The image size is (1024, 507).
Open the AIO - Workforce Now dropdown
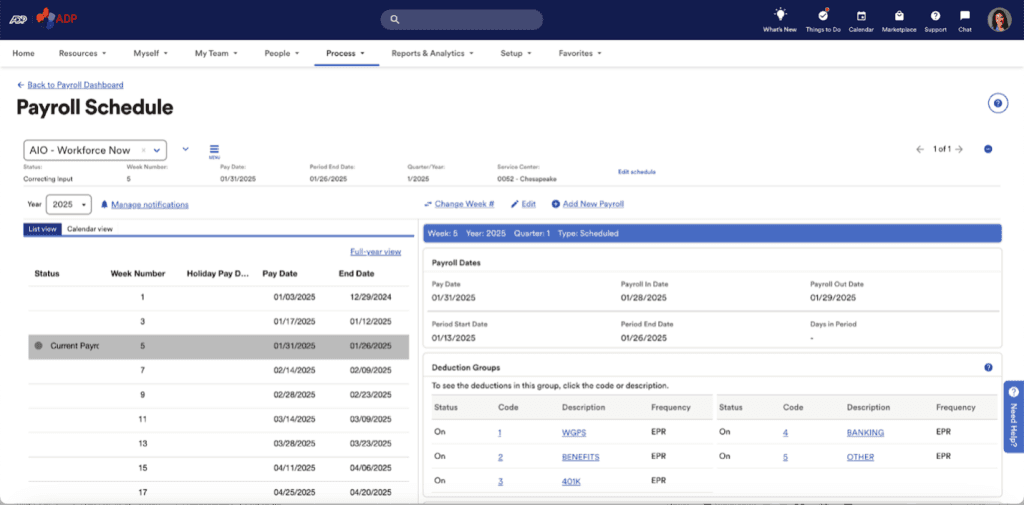tap(157, 150)
